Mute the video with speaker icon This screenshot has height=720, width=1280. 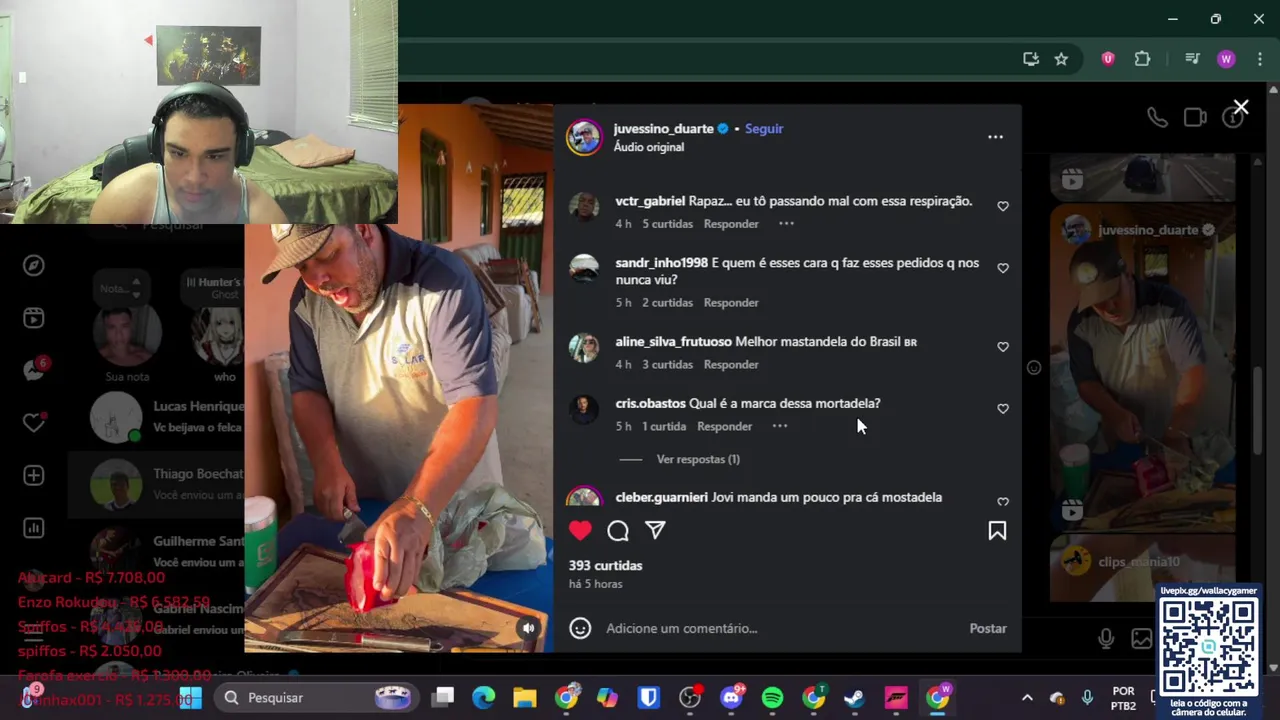pyautogui.click(x=528, y=628)
